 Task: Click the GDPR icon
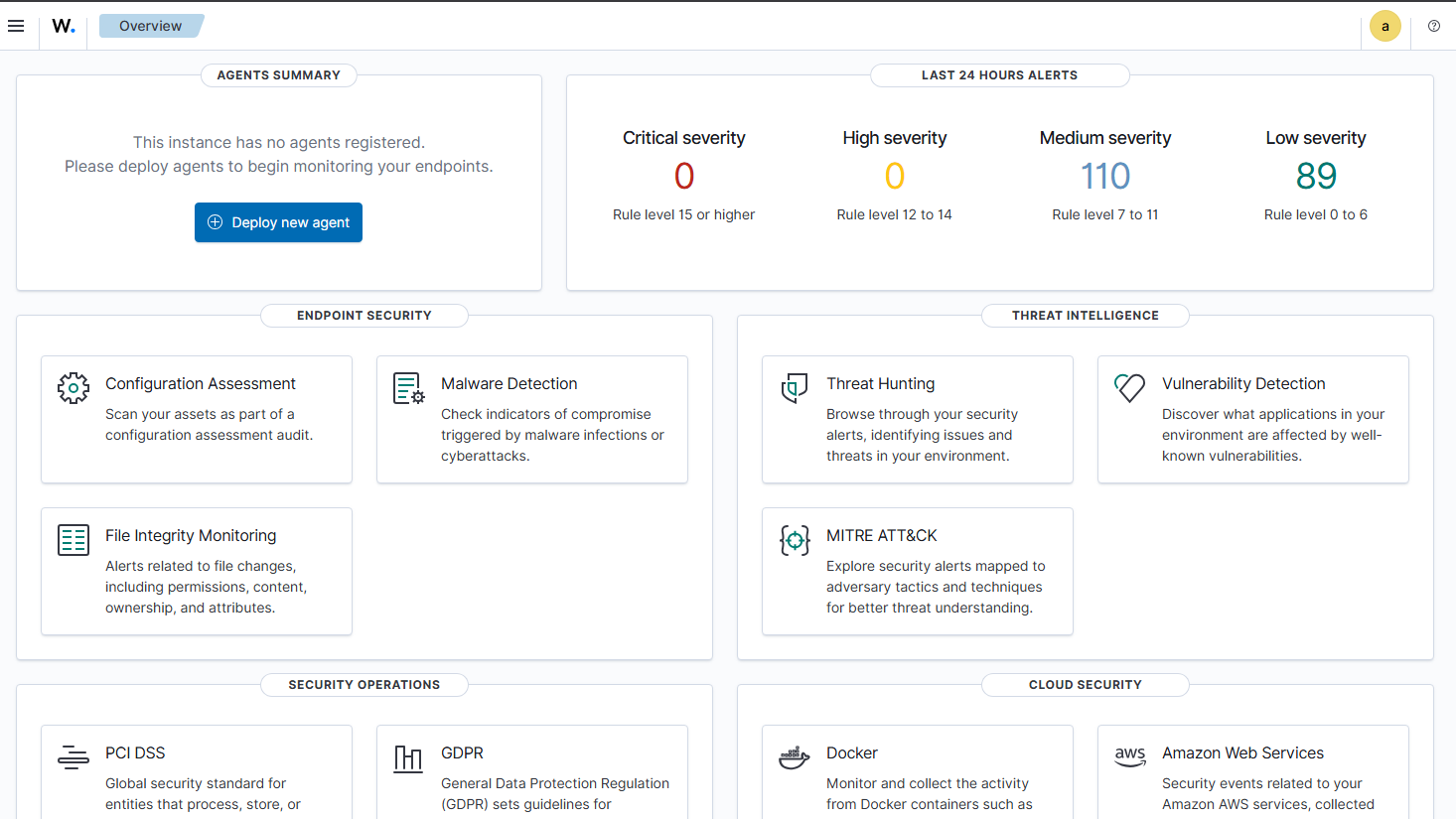coord(408,757)
